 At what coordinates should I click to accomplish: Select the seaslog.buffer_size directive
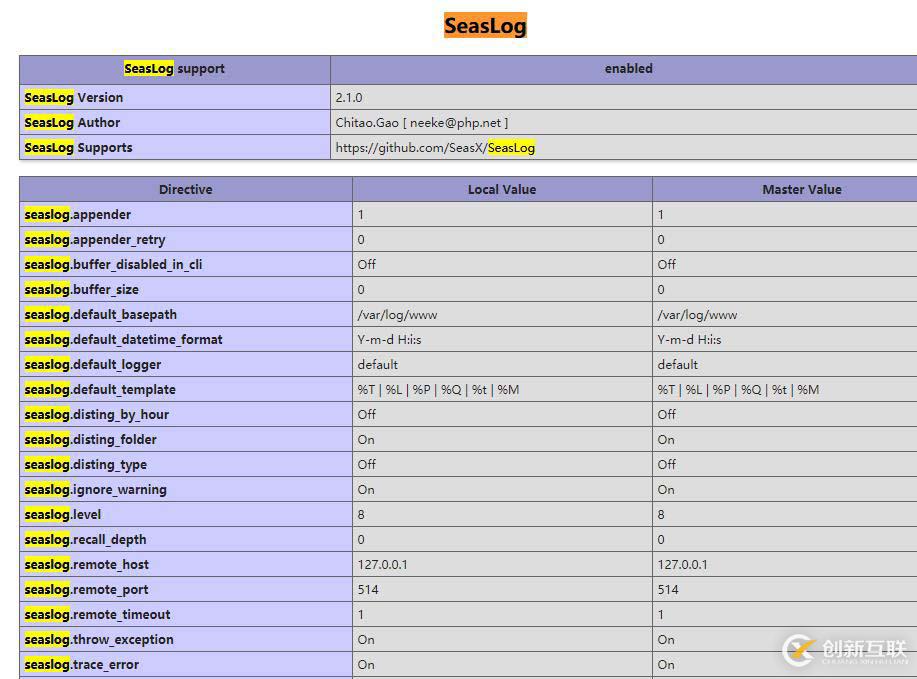pos(81,290)
